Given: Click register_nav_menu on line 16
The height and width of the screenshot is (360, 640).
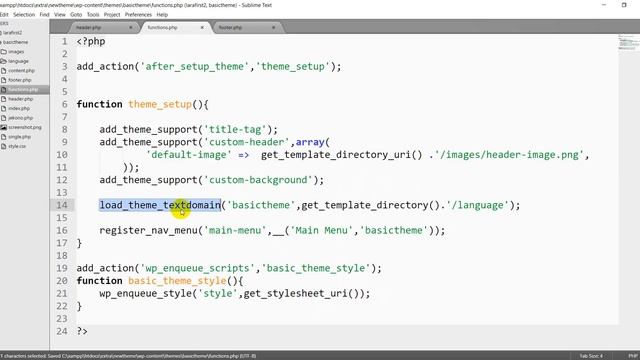Looking at the screenshot, I should [x=149, y=231].
